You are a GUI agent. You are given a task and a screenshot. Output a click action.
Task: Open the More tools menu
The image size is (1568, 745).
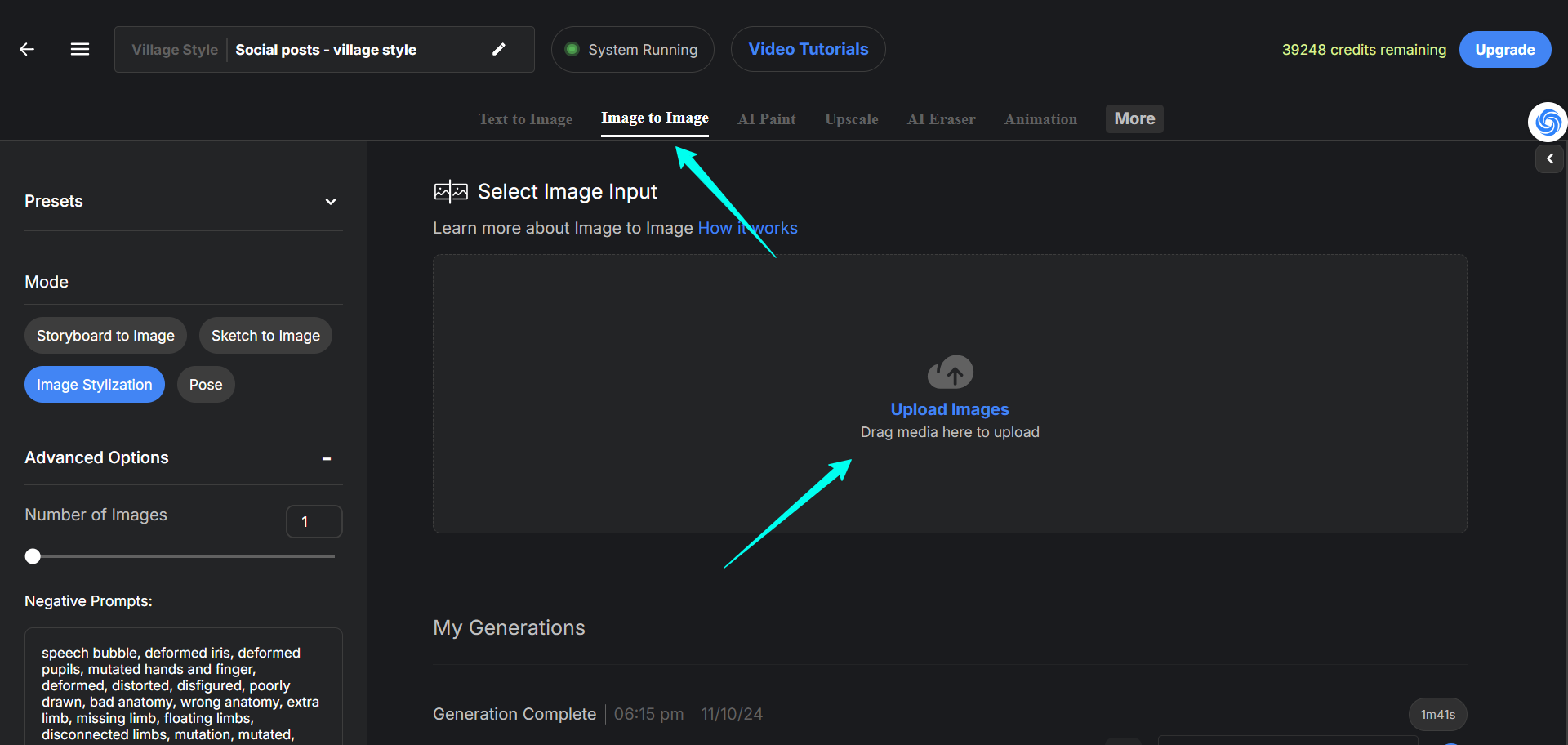point(1134,118)
